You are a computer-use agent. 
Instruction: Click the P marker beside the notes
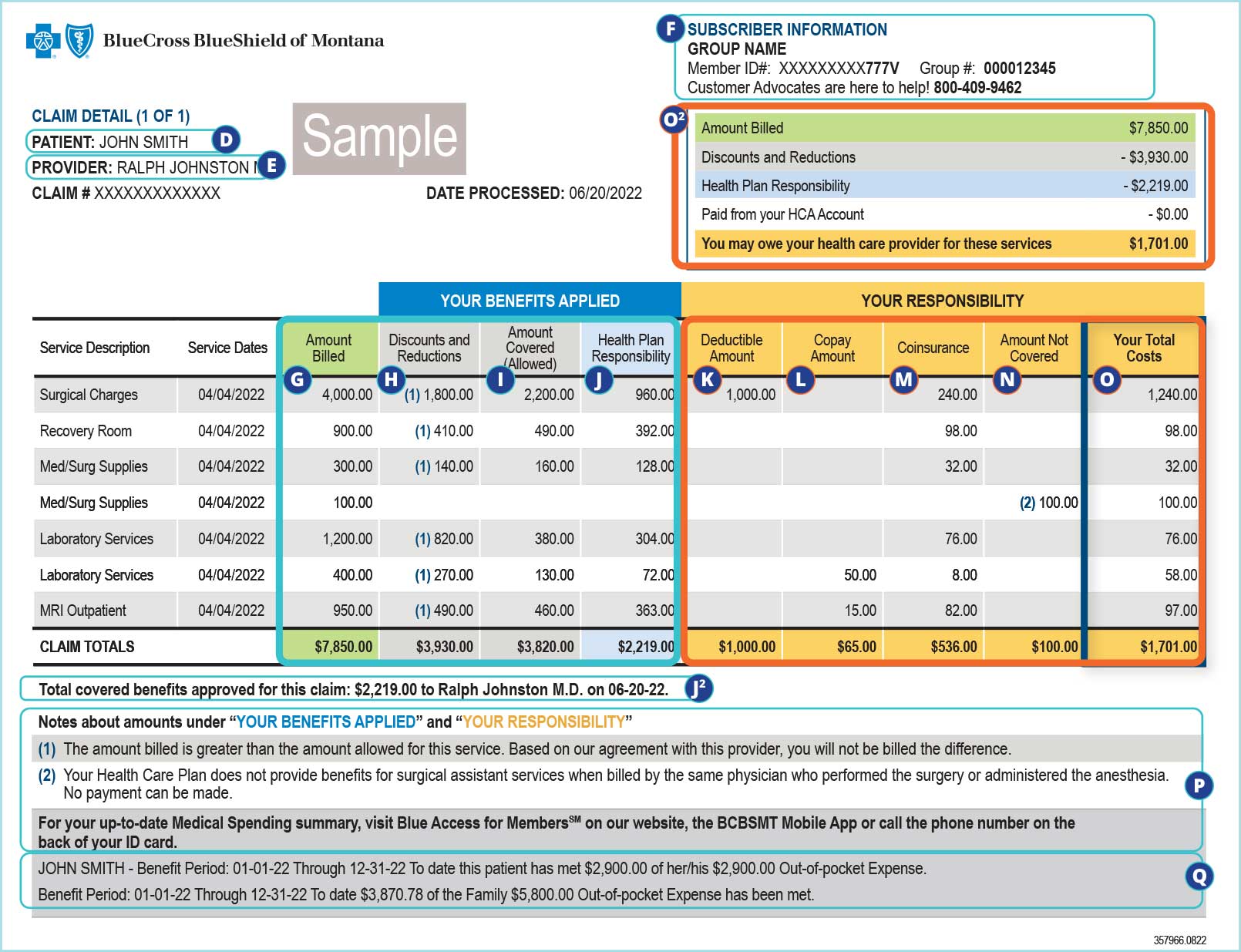pos(1199,785)
